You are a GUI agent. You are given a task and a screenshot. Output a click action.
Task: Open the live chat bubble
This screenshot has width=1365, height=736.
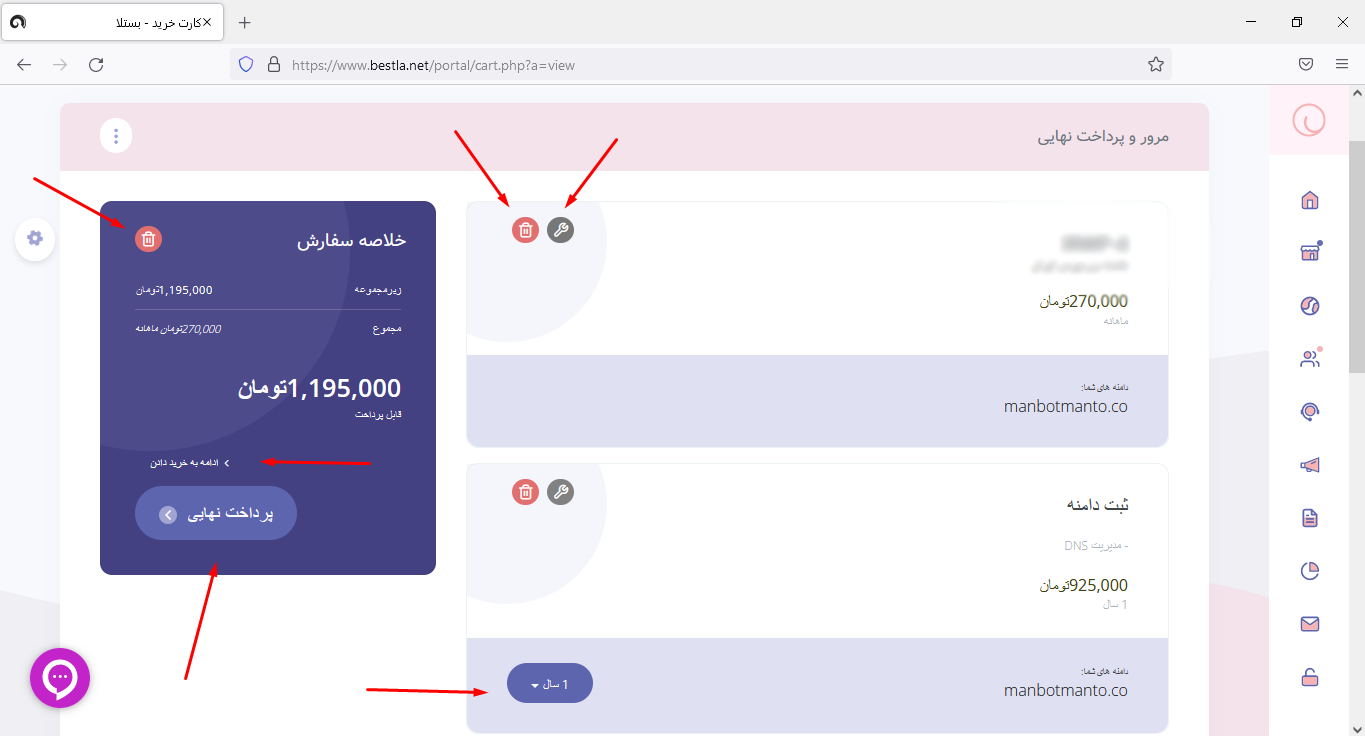pos(60,678)
